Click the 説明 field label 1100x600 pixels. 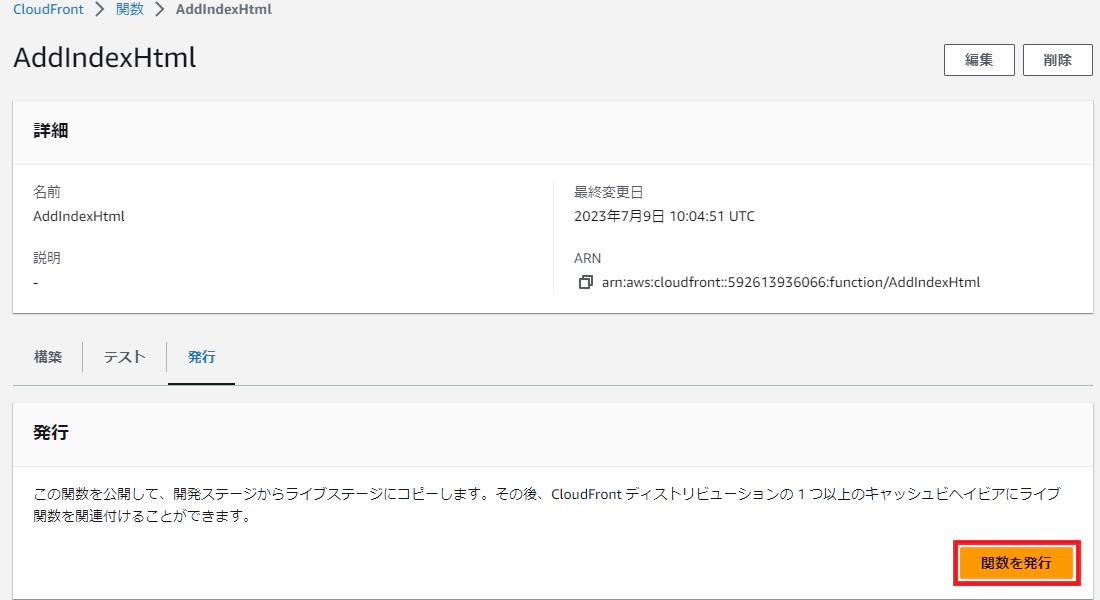tap(47, 258)
